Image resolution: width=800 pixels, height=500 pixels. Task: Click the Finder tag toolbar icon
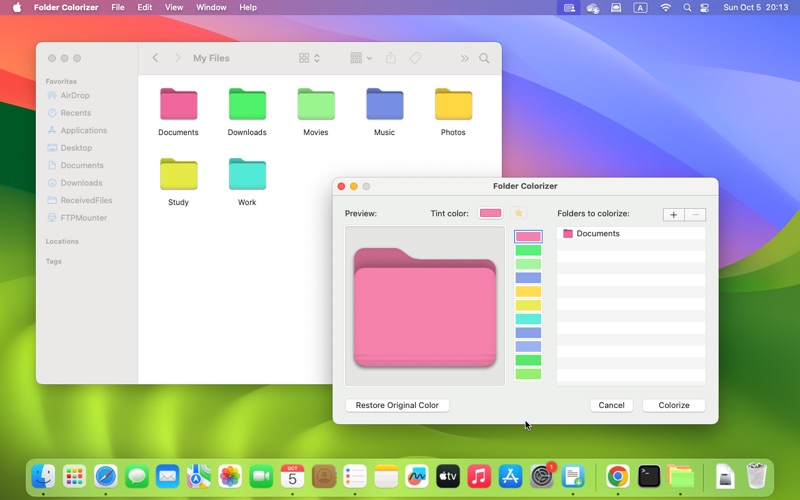[416, 59]
